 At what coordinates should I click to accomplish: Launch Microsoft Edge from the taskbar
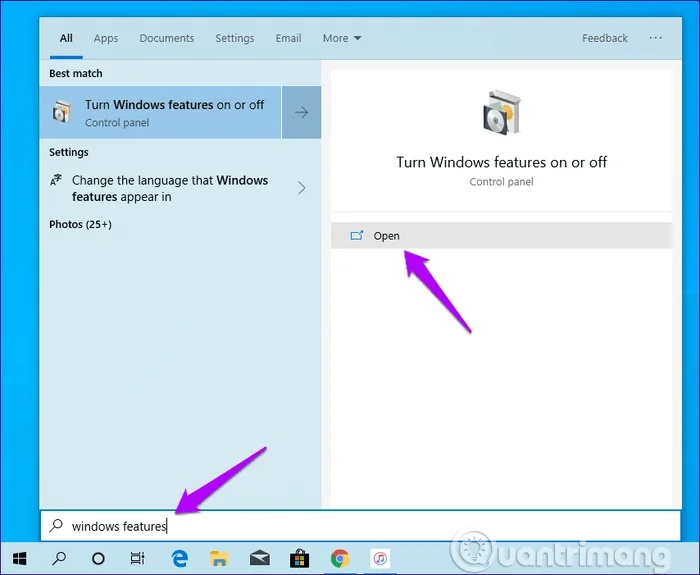[180, 558]
